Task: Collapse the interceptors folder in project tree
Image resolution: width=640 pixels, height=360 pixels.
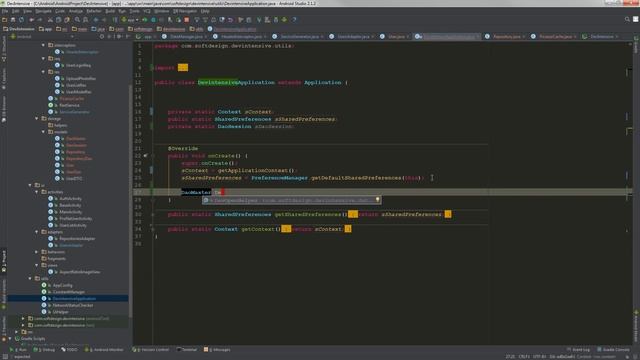Action: (43, 45)
